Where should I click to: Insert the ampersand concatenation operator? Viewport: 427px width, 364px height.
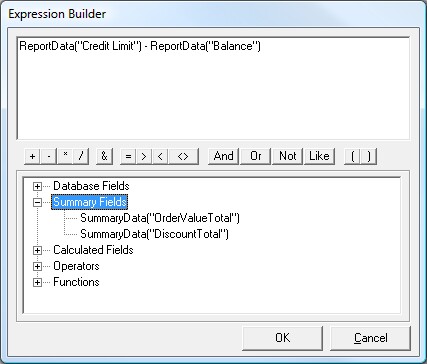point(104,156)
